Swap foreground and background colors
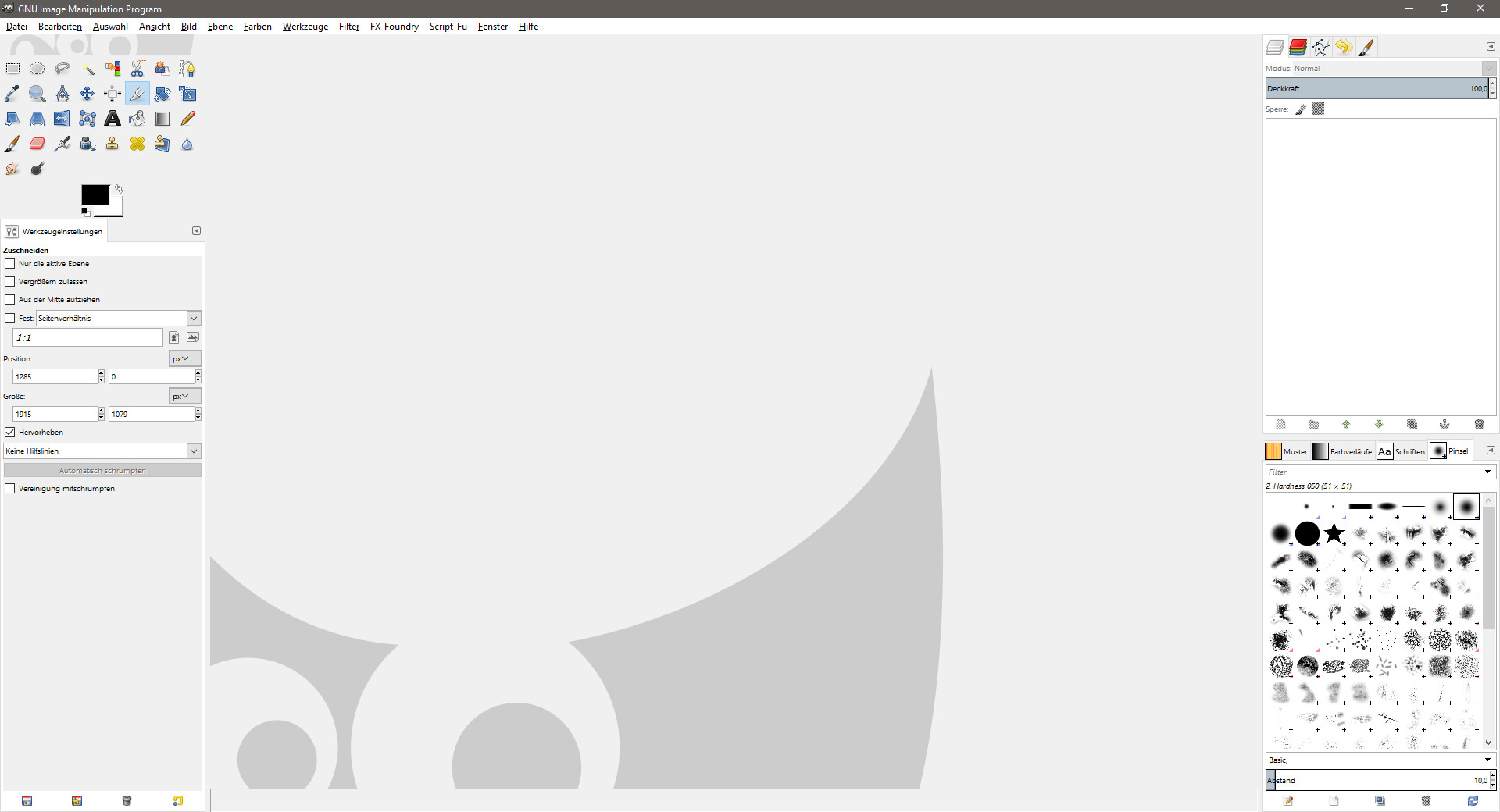The height and width of the screenshot is (812, 1500). pos(119,189)
